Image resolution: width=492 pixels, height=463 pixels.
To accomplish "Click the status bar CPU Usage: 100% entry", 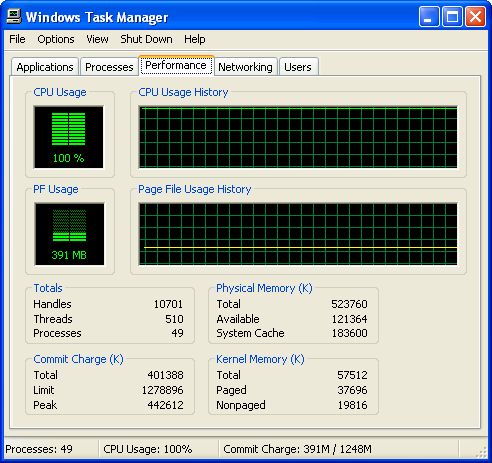I will point(148,449).
